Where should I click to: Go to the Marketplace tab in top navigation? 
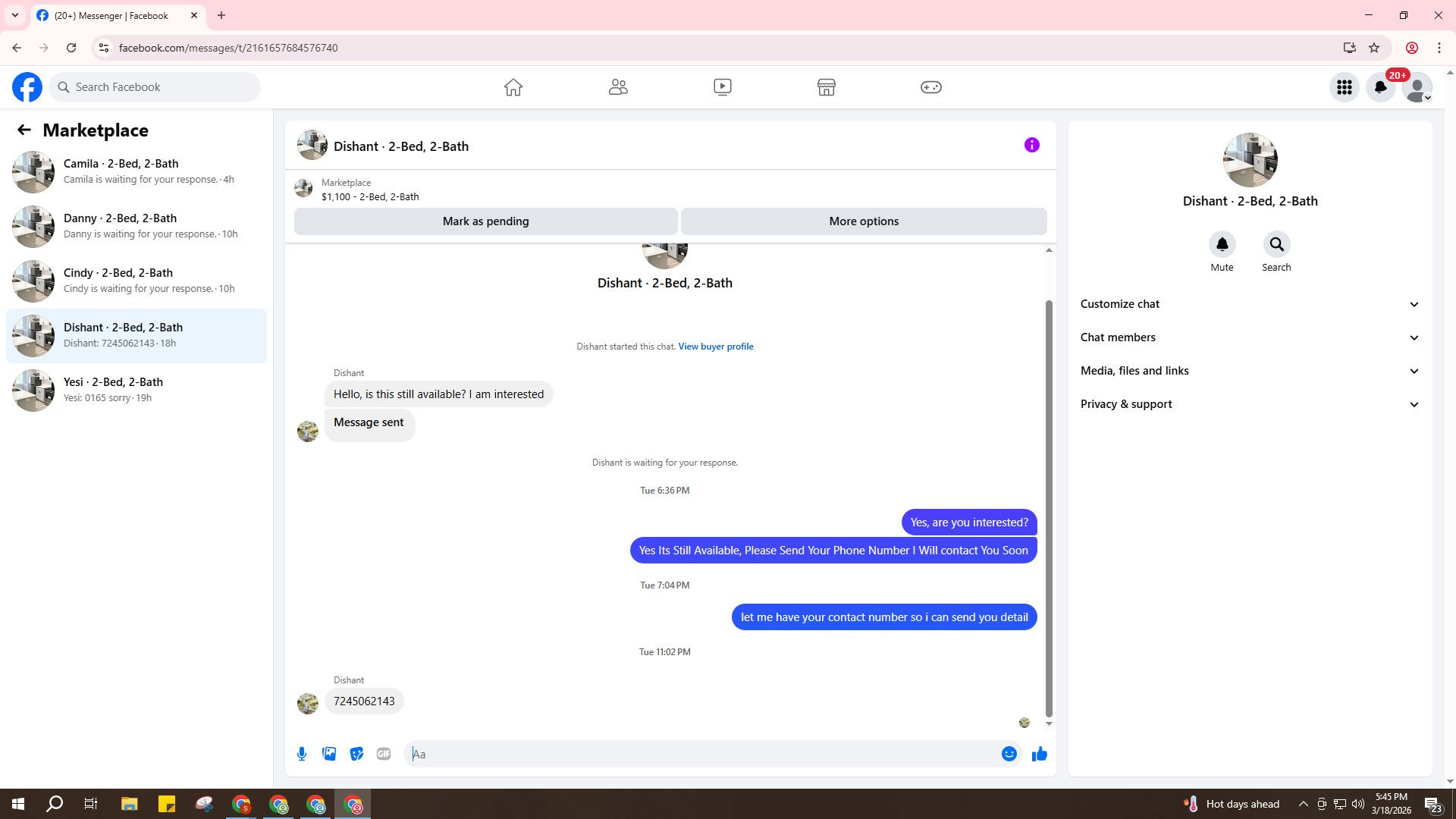(x=827, y=87)
